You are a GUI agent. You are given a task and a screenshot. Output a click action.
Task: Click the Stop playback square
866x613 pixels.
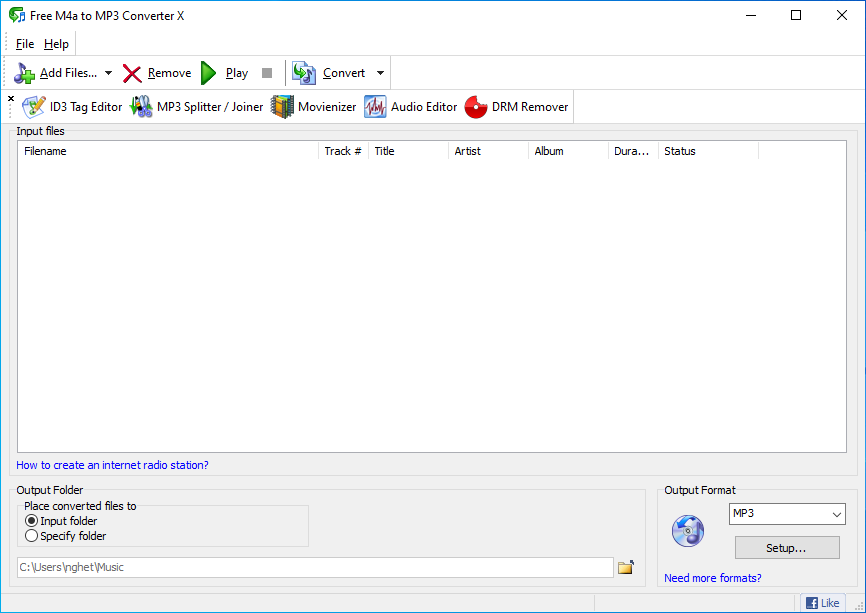point(266,72)
